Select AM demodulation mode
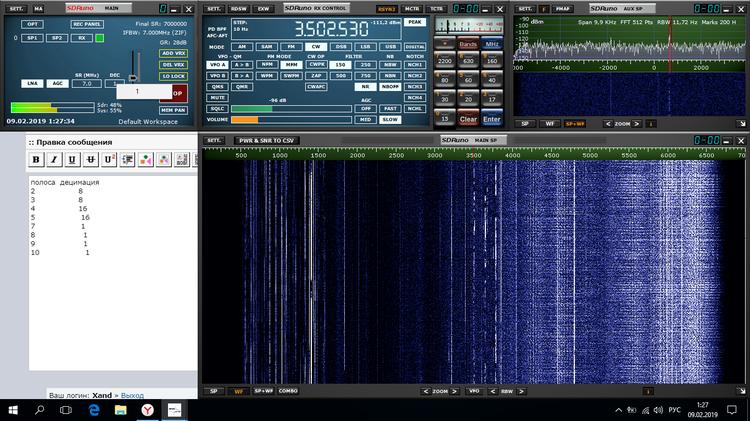Image resolution: width=750 pixels, height=421 pixels. click(242, 47)
